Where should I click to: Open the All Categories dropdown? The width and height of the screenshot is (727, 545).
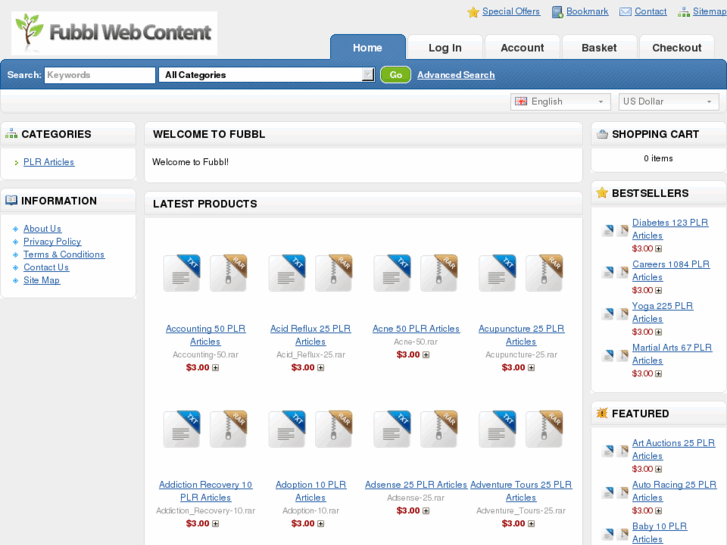coord(267,75)
